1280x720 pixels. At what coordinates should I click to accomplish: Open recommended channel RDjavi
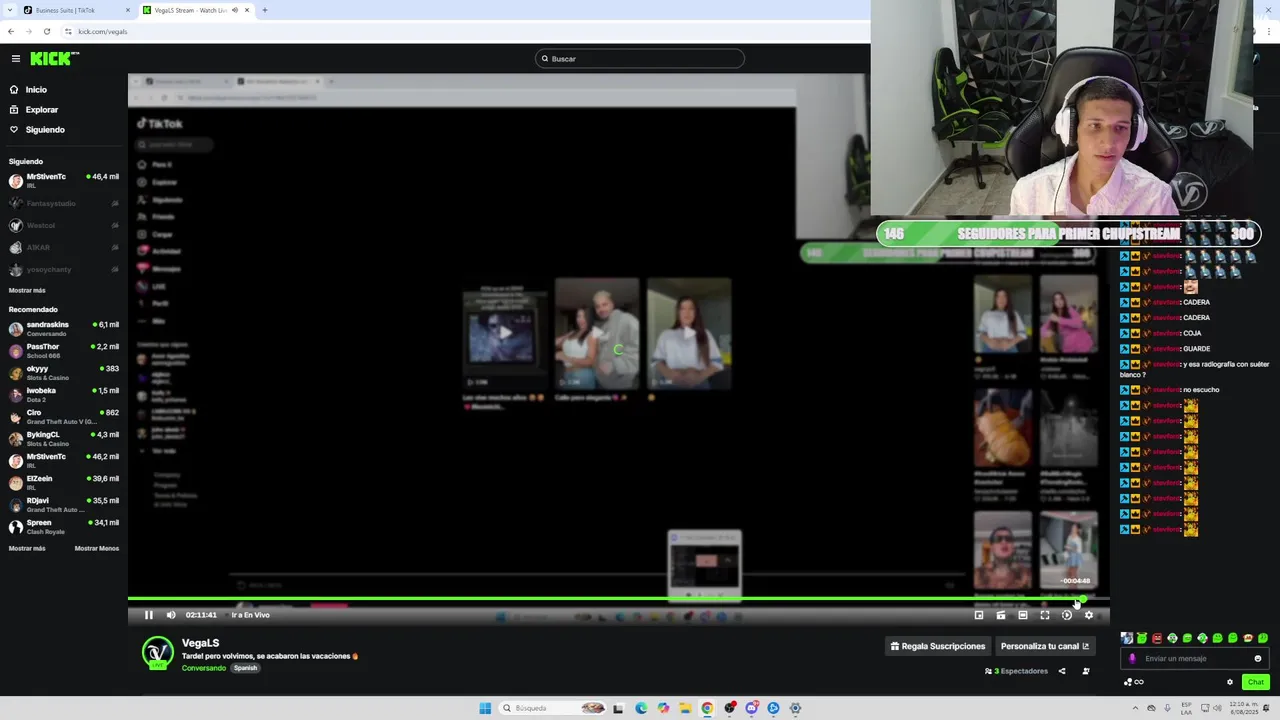tap(64, 505)
